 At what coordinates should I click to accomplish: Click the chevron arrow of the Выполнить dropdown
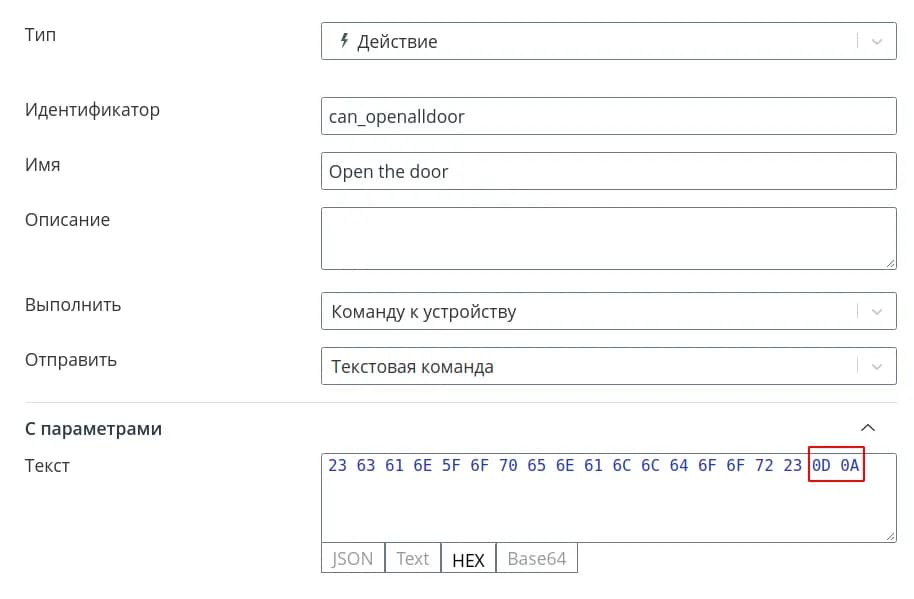click(x=877, y=312)
